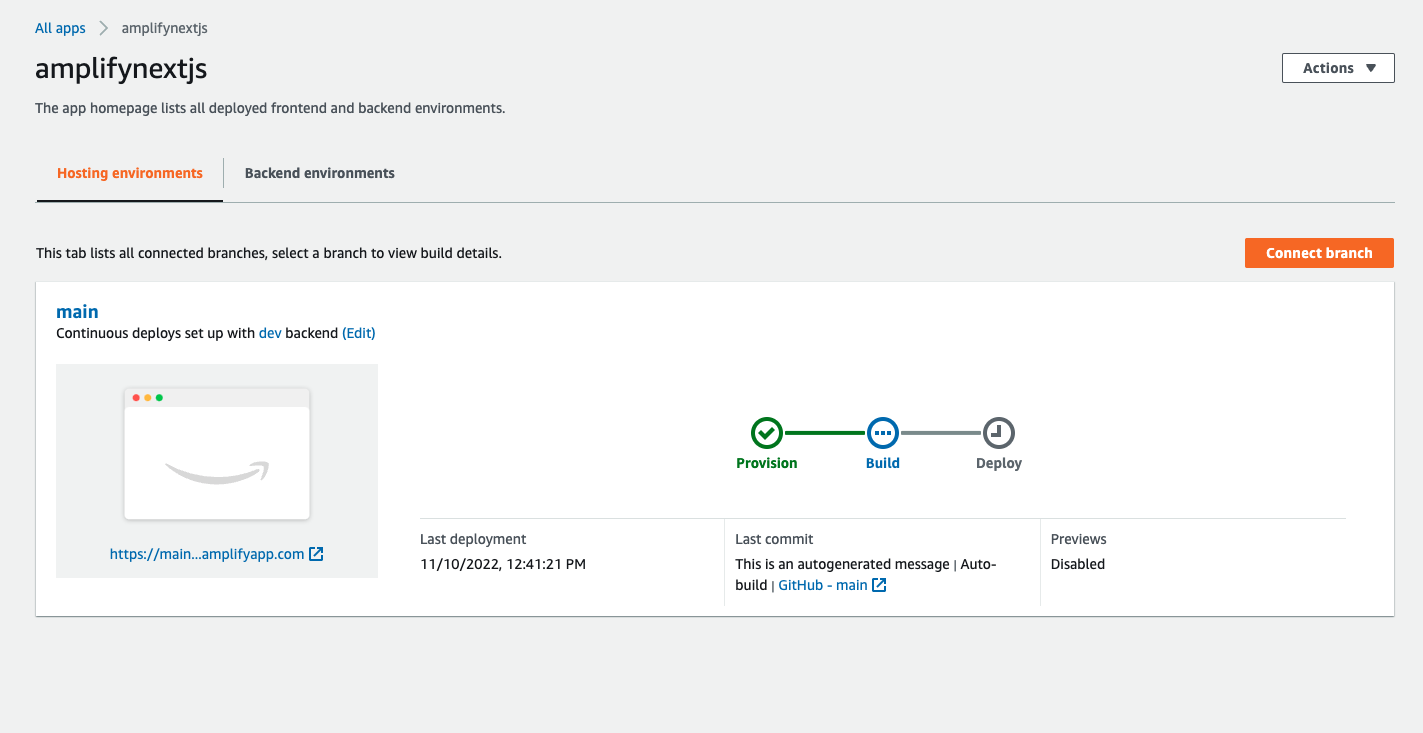Open the dev backend link

(x=270, y=333)
